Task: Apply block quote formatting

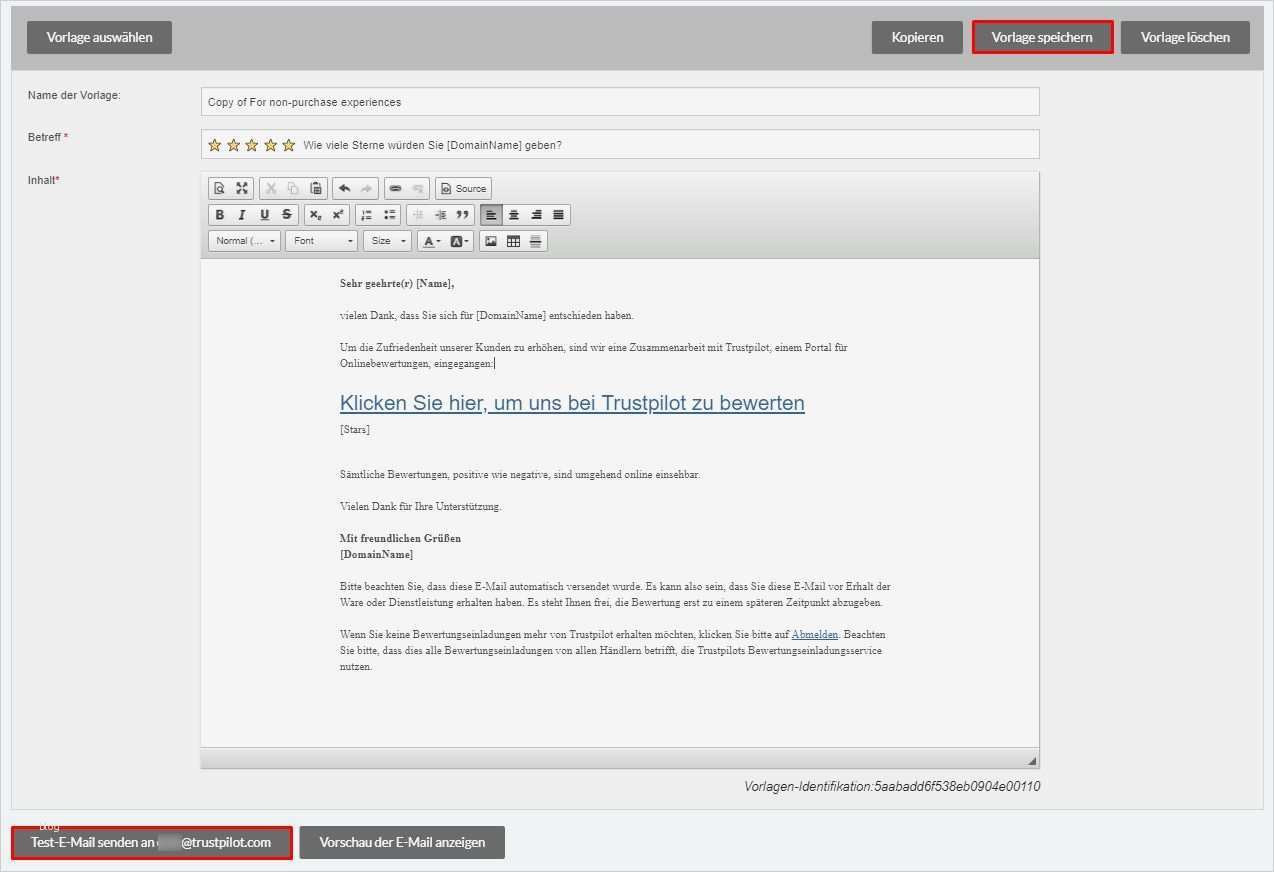Action: [462, 214]
